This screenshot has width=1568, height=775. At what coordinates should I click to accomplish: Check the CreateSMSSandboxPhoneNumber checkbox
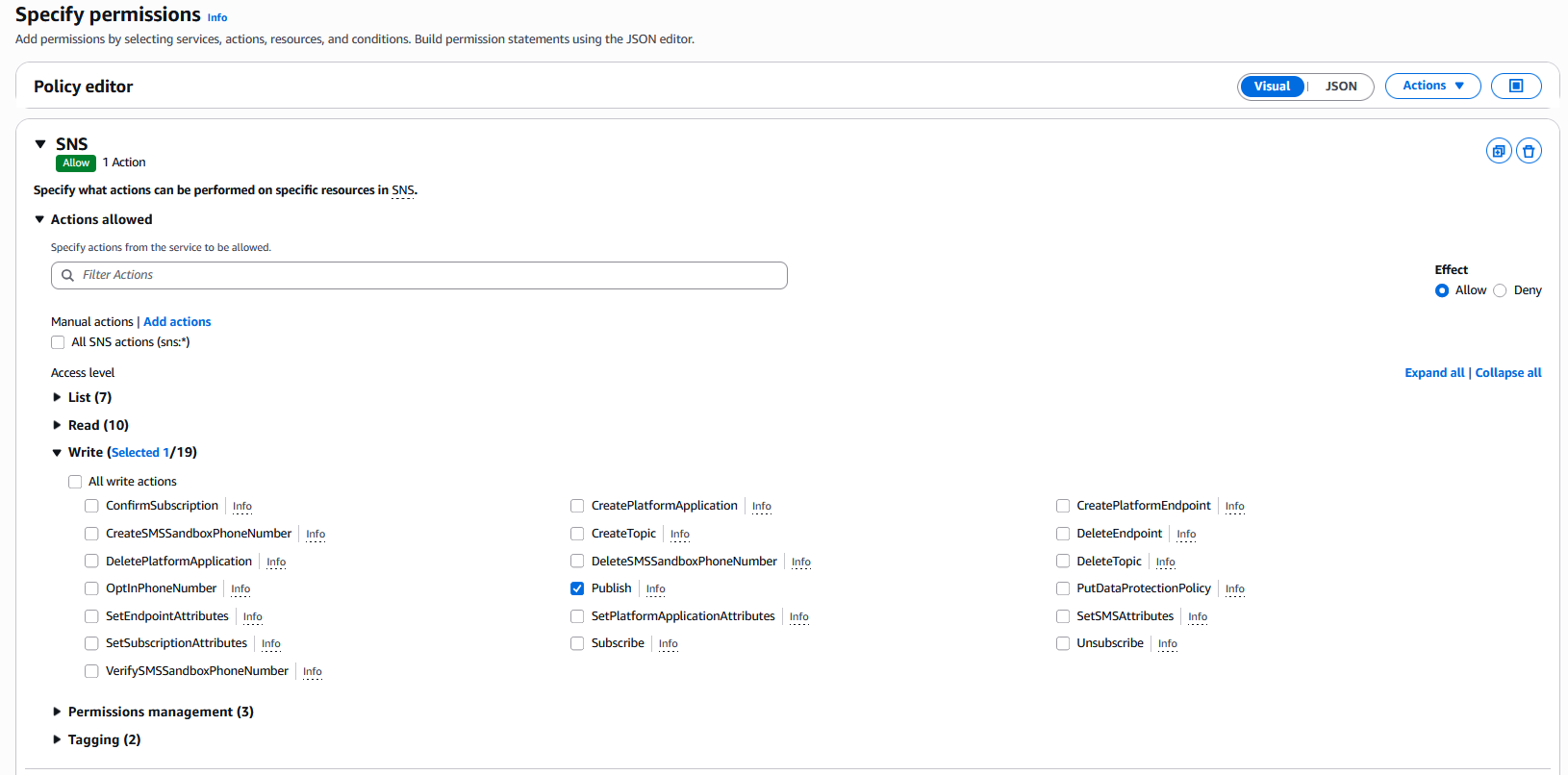(x=91, y=534)
